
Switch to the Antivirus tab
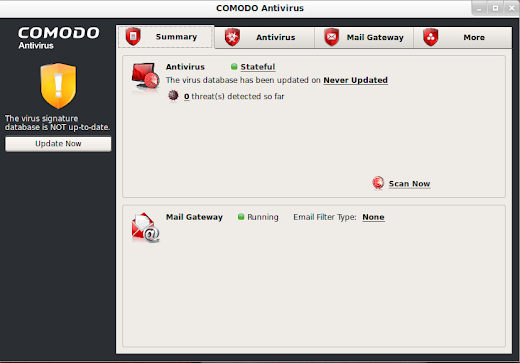pyautogui.click(x=265, y=38)
